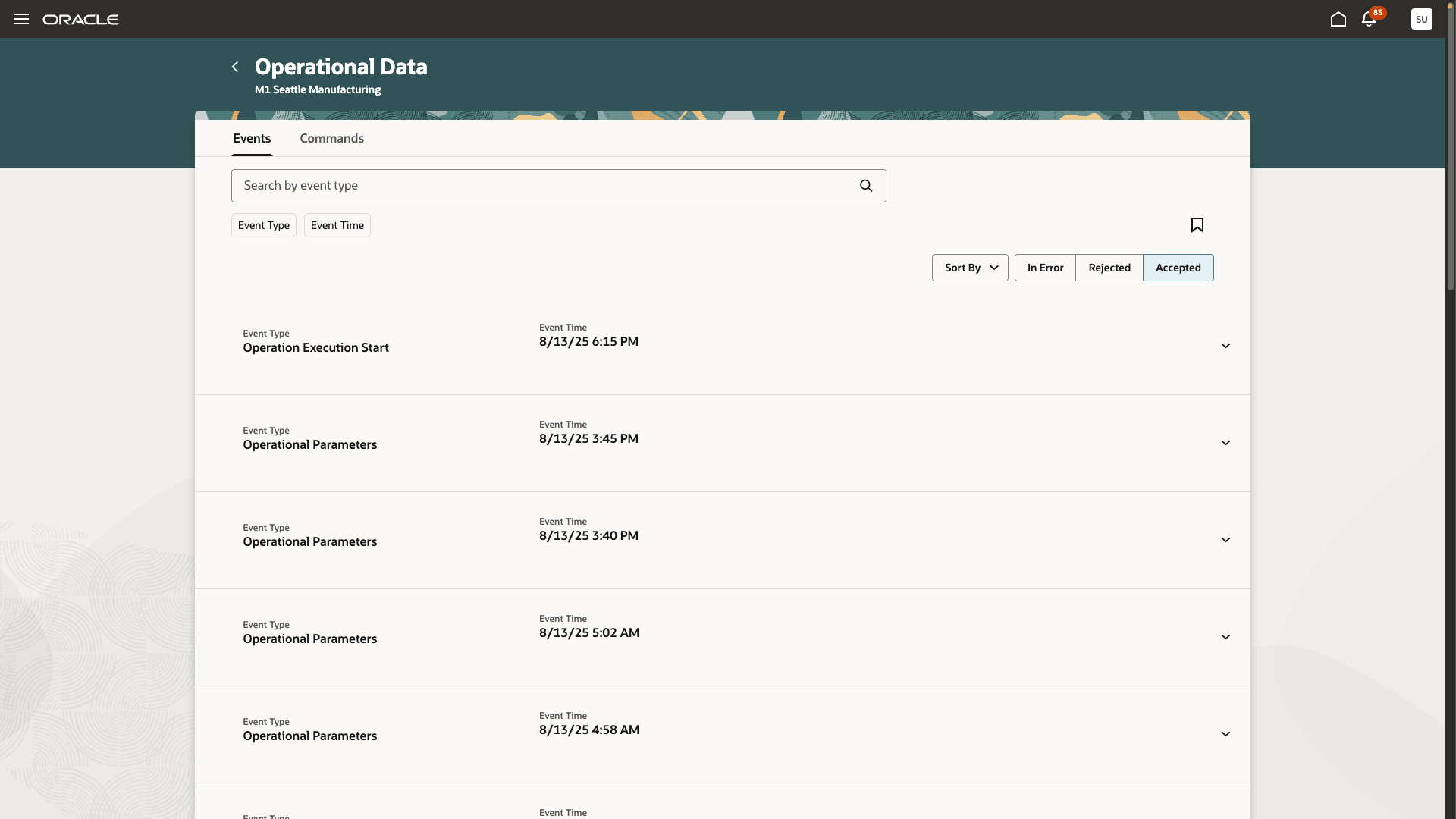Expand the 8/13/25 3:45 PM Operational Parameters event

(x=1225, y=442)
